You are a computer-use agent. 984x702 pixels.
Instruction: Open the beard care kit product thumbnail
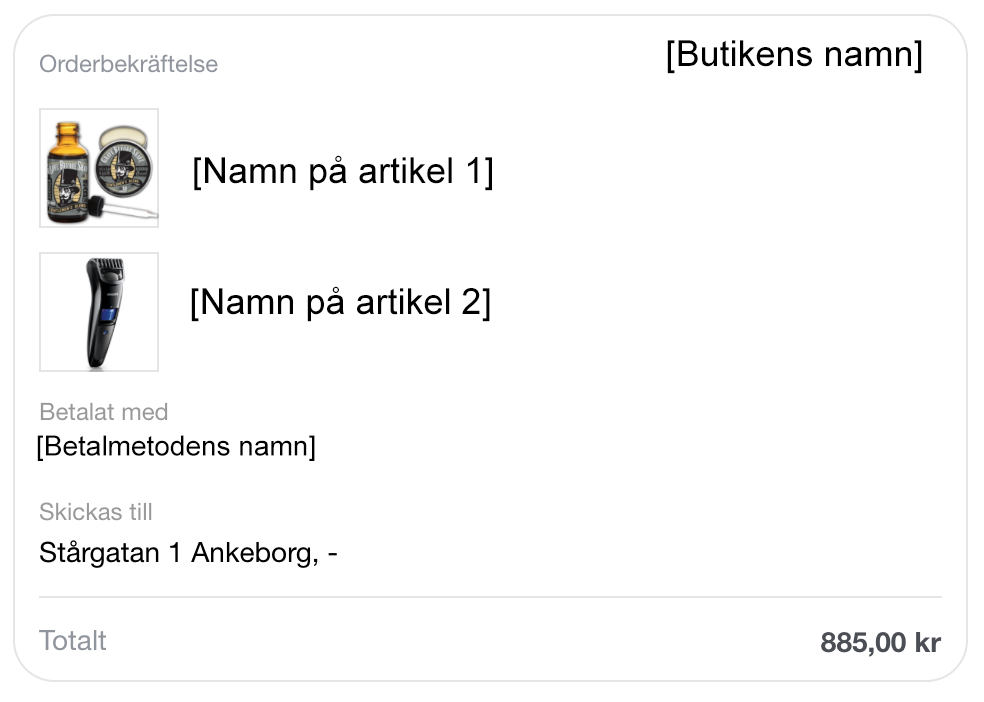point(99,168)
